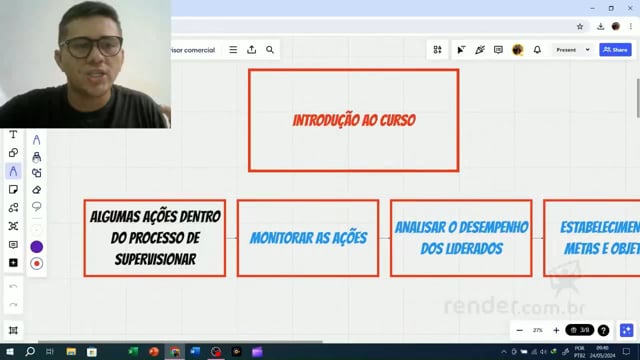
Task: Open the apps grid icon in top bar
Action: tap(437, 50)
